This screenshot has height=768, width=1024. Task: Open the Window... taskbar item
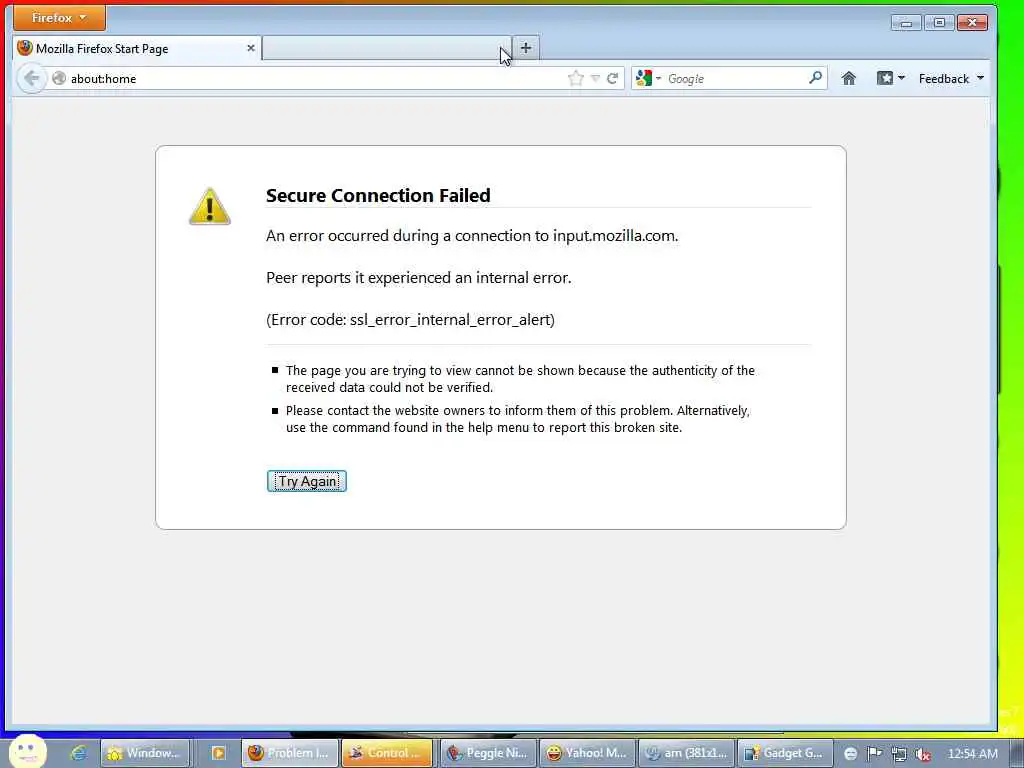pos(145,753)
